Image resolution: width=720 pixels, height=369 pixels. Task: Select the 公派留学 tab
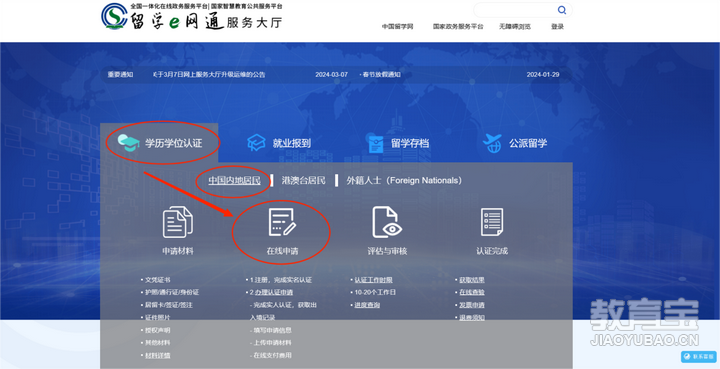coord(515,143)
